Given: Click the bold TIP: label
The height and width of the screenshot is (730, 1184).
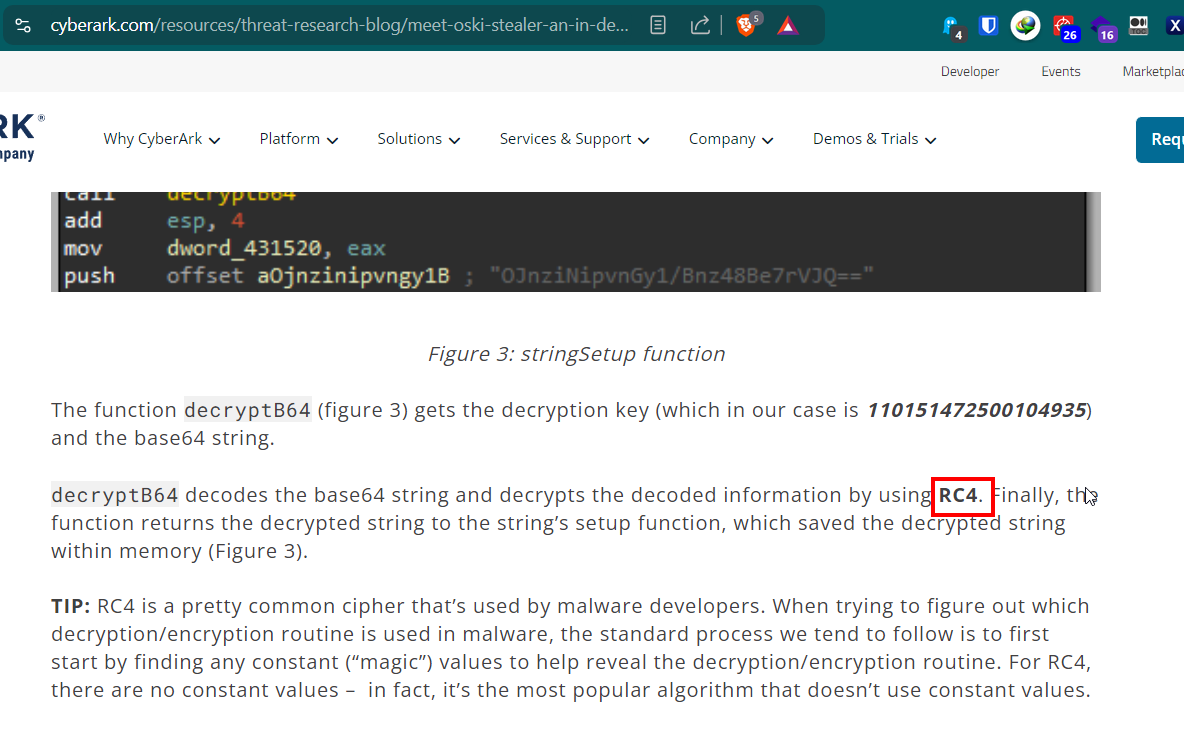Looking at the screenshot, I should (71, 606).
